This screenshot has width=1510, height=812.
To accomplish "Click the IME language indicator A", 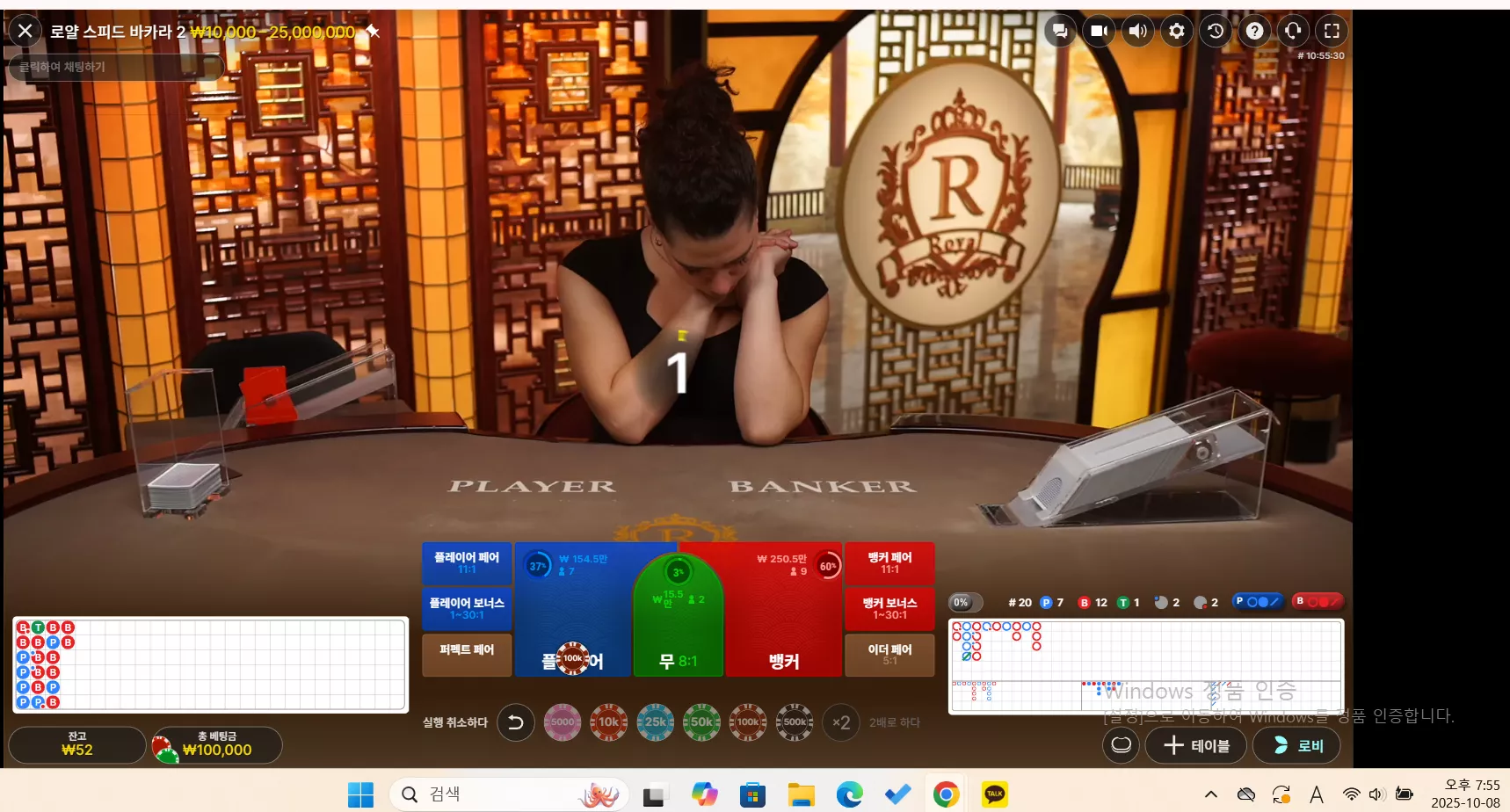I will 1317,794.
